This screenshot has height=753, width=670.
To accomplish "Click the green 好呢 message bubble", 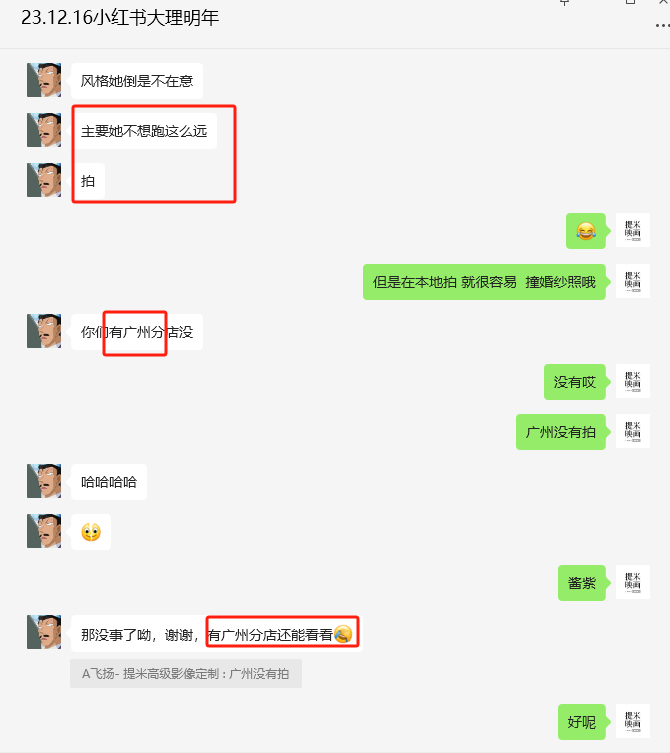I will tap(582, 722).
